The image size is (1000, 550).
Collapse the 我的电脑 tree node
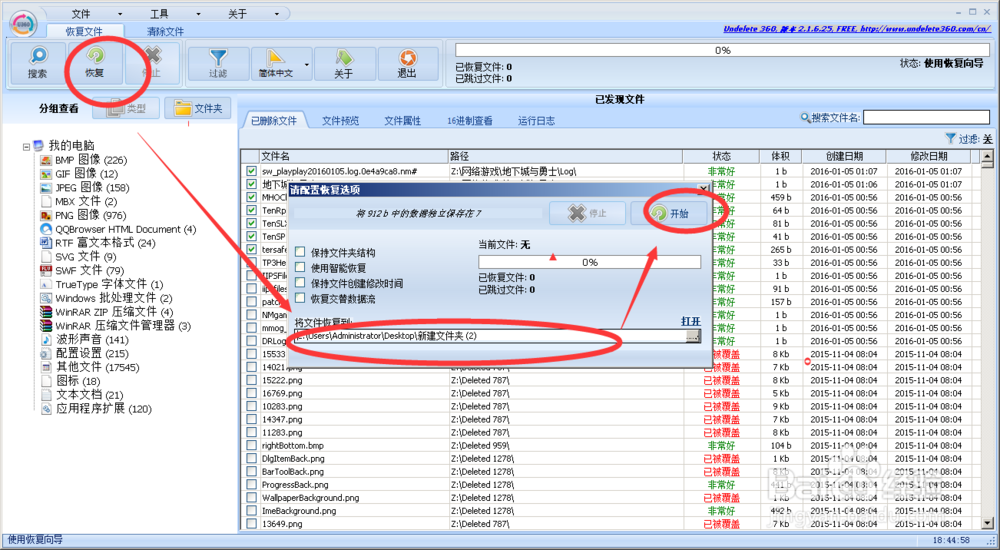[x=26, y=146]
